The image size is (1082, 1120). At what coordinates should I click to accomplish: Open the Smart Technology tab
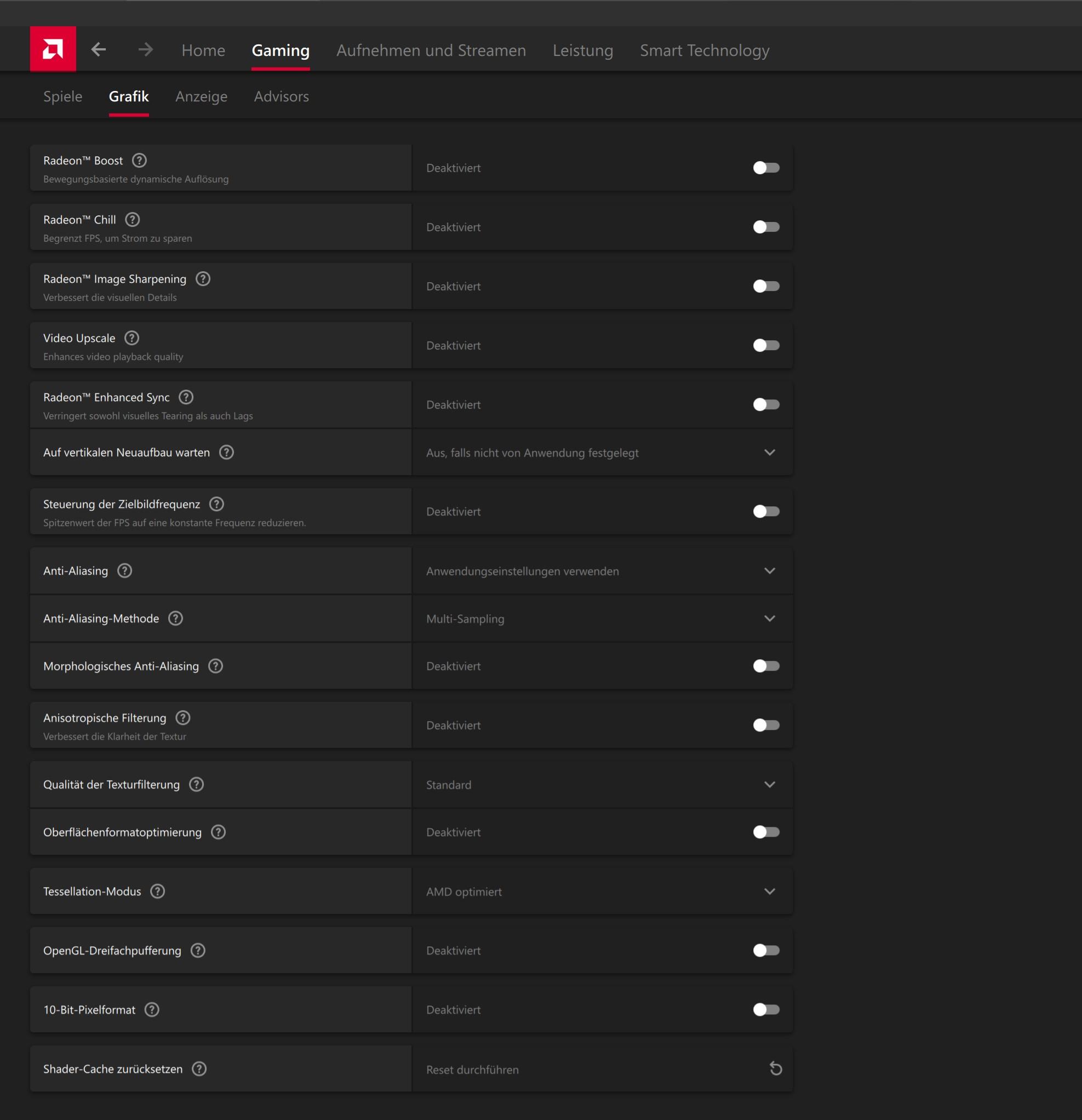coord(705,50)
